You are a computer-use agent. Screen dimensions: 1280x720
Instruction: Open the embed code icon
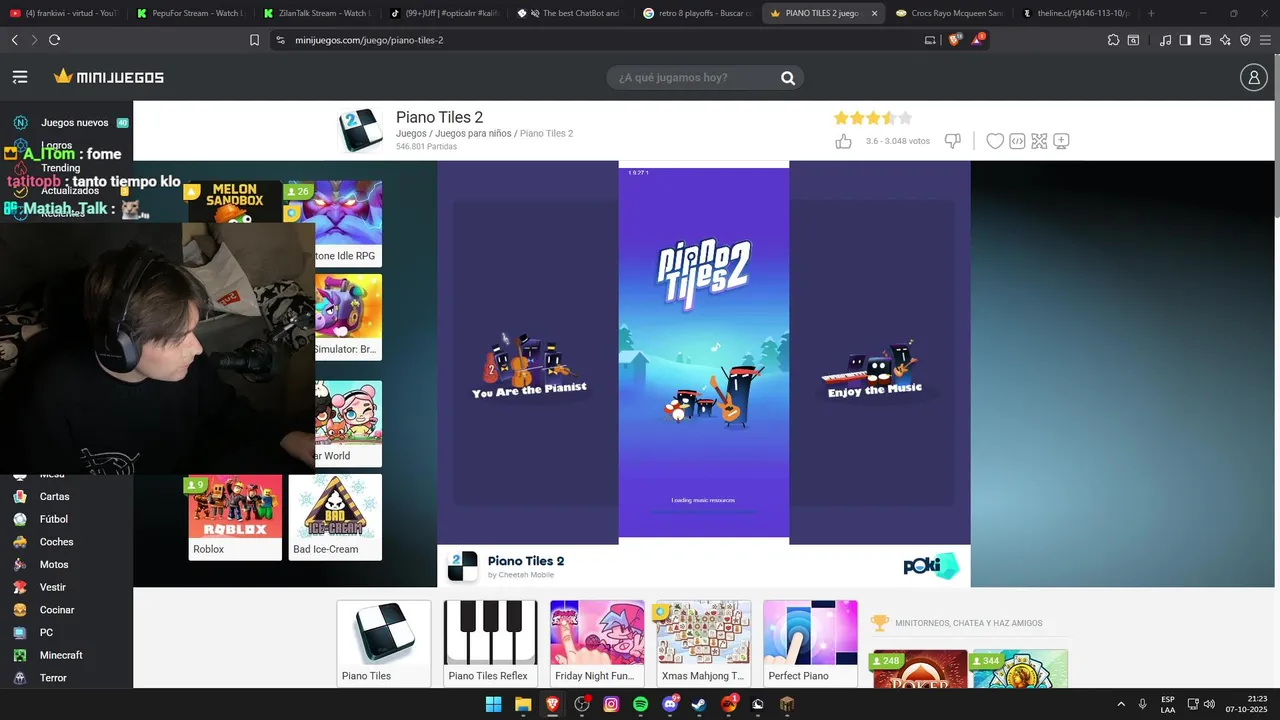[1017, 141]
